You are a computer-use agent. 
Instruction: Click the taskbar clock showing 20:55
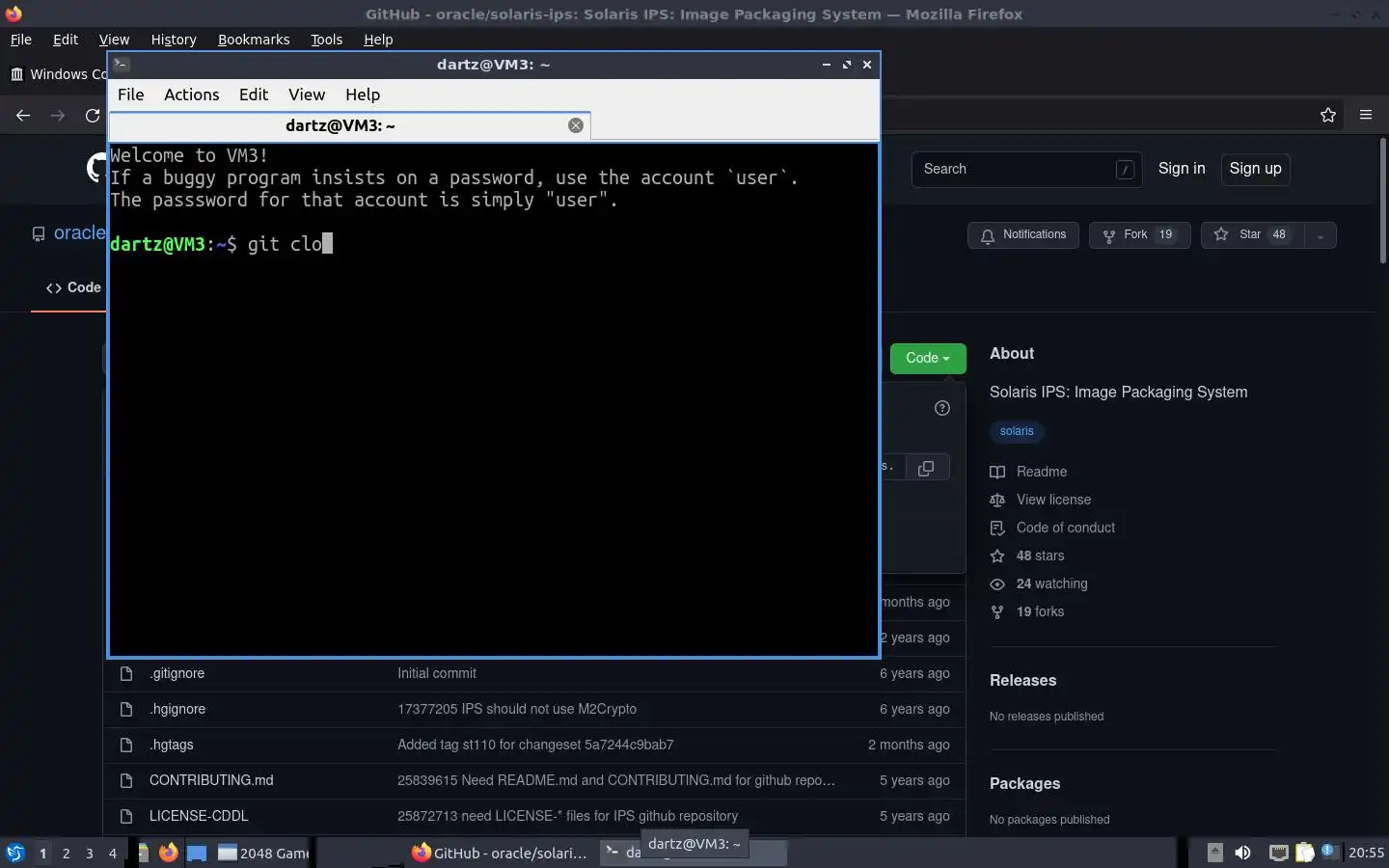tap(1366, 853)
